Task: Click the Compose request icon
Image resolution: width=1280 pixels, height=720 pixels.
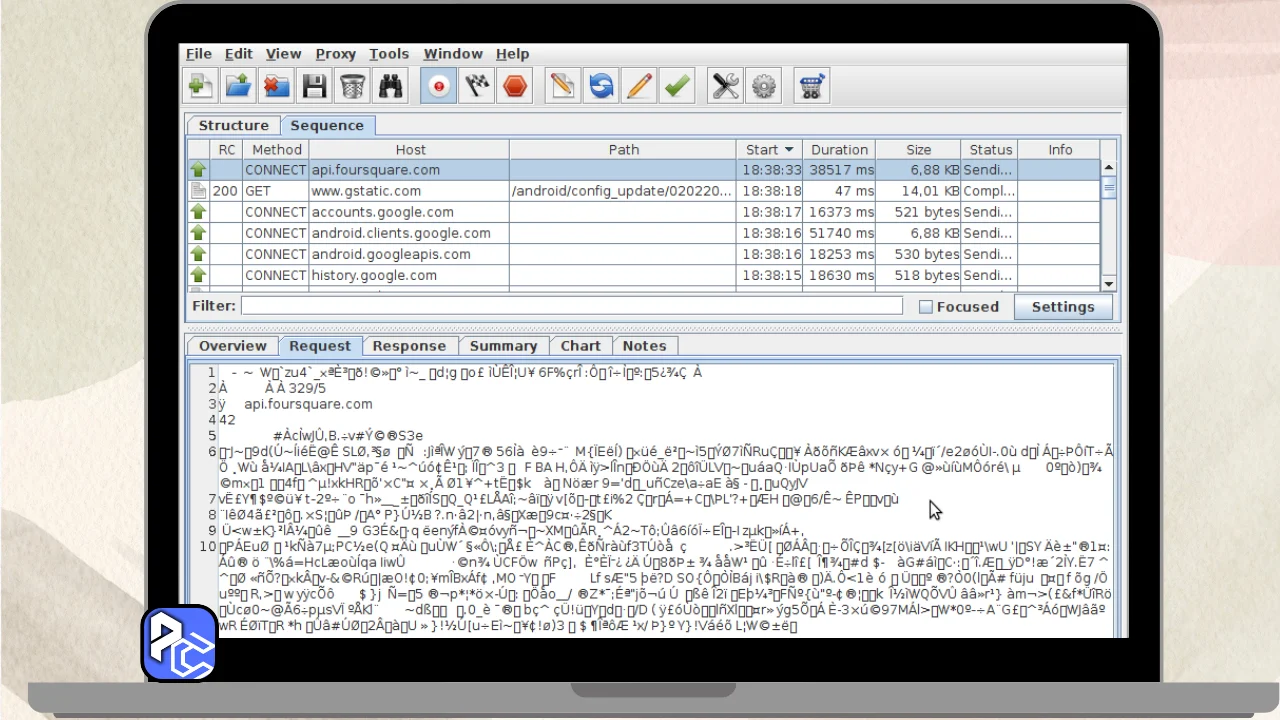Action: [563, 87]
